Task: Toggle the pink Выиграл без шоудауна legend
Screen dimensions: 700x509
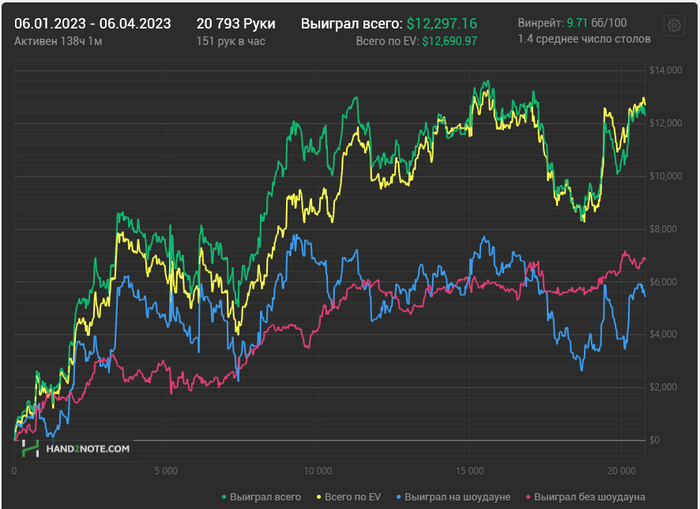Action: (x=586, y=497)
